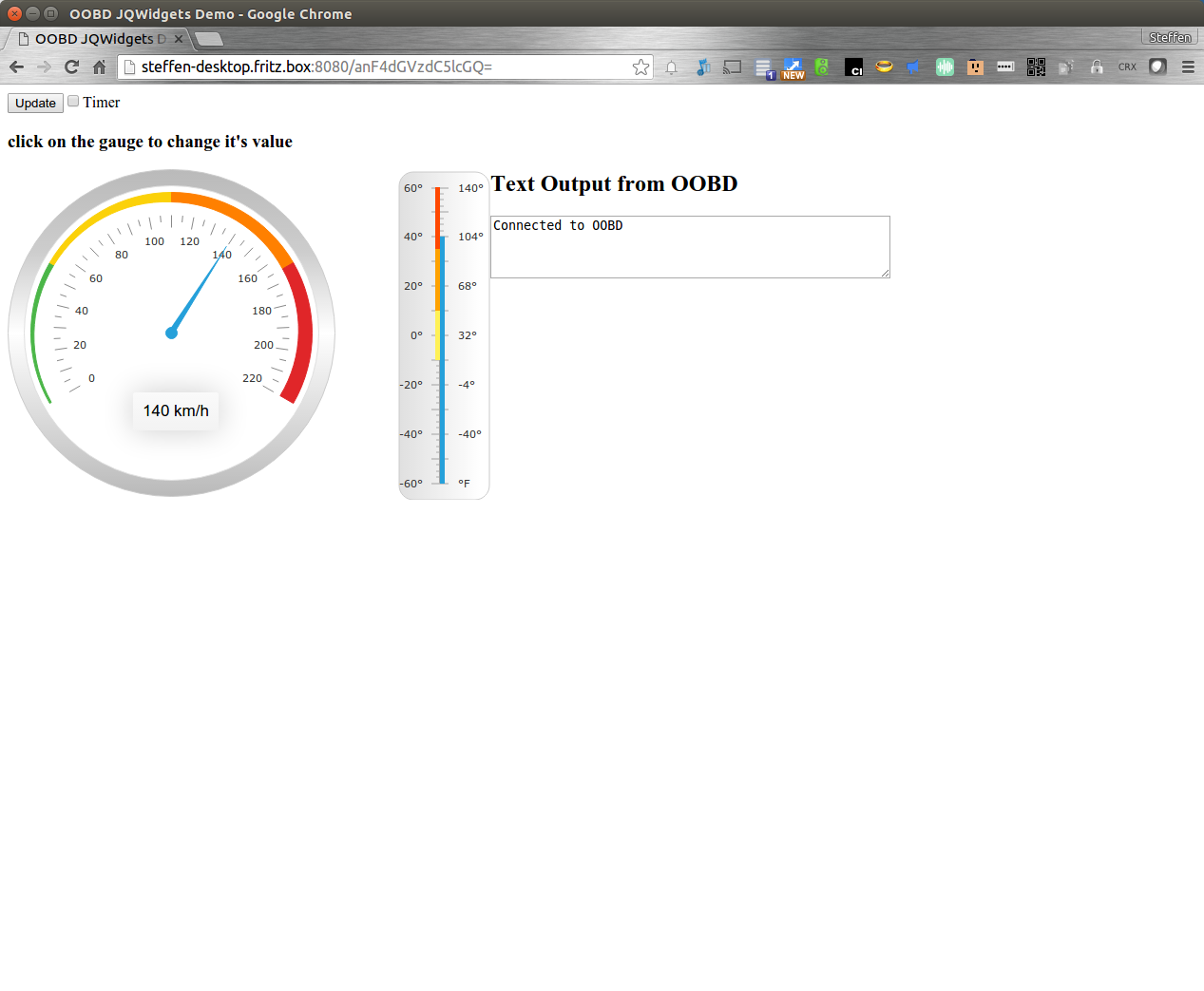
Task: Click the blue megaphone extension icon
Action: pos(913,67)
